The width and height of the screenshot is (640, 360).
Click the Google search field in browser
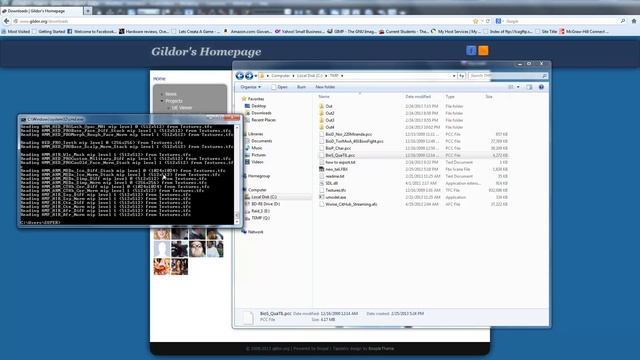coord(562,21)
